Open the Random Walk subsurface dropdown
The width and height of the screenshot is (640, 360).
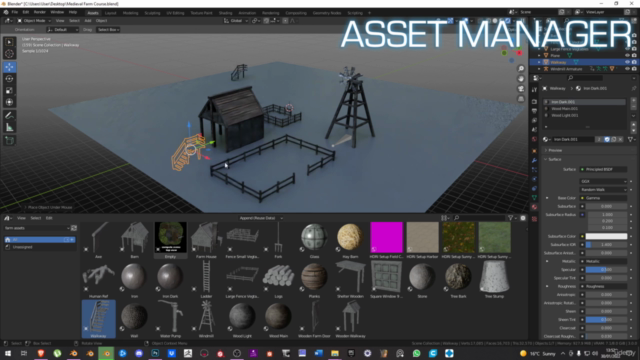pyautogui.click(x=603, y=189)
